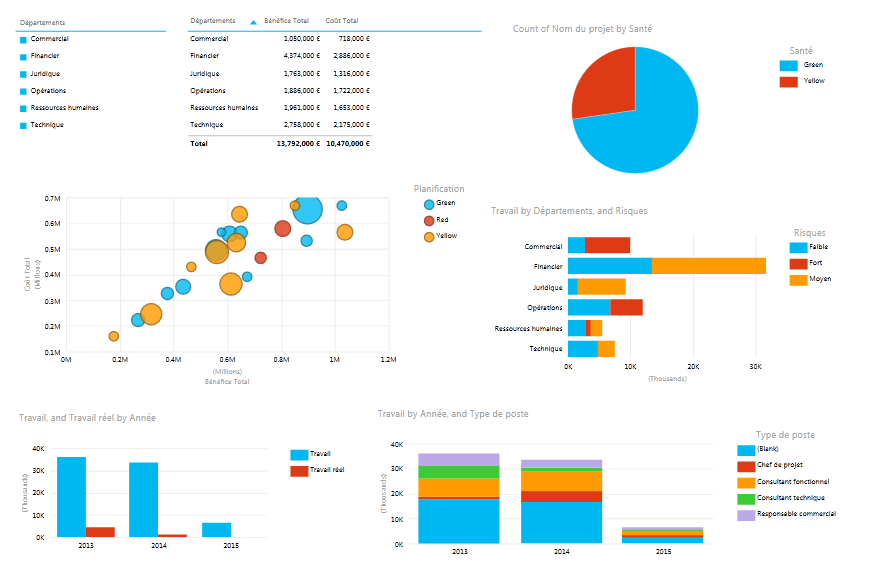Viewport: 872px width, 568px height.
Task: Click the sort arrow beside Départements table header
Action: click(x=253, y=21)
